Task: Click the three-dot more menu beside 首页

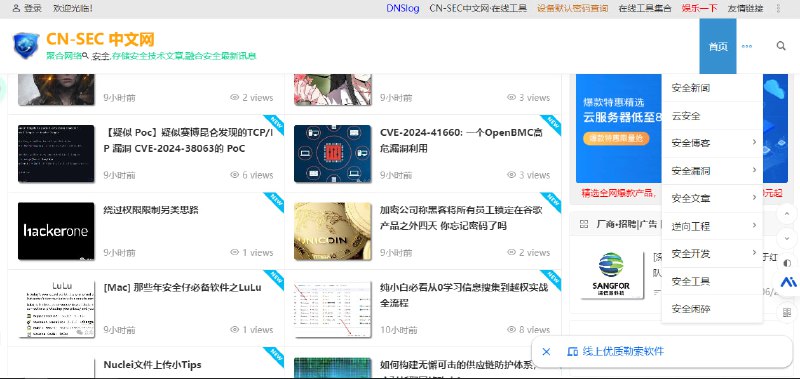Action: click(746, 46)
